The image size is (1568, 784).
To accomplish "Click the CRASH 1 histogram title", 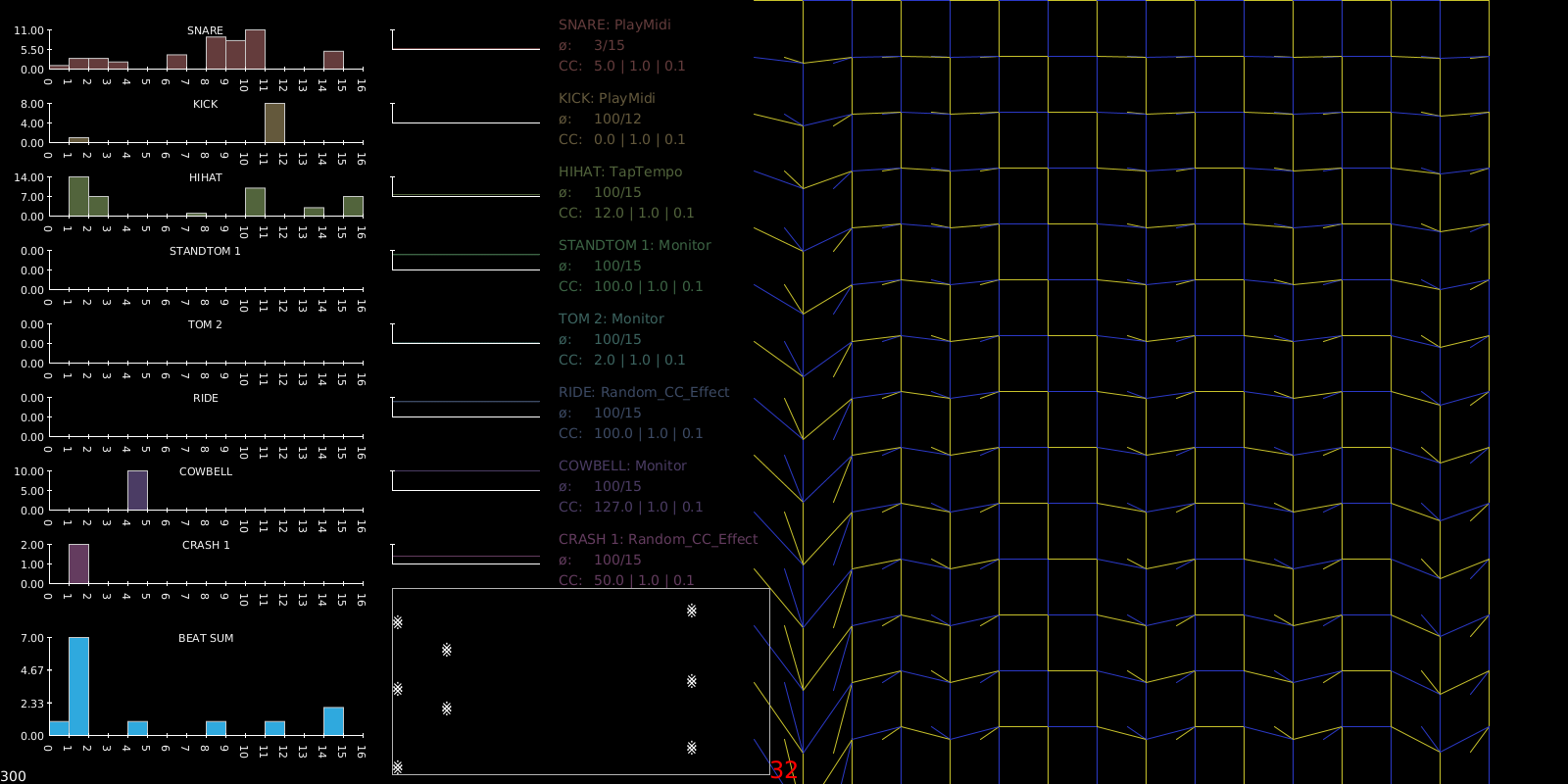I will click(206, 545).
